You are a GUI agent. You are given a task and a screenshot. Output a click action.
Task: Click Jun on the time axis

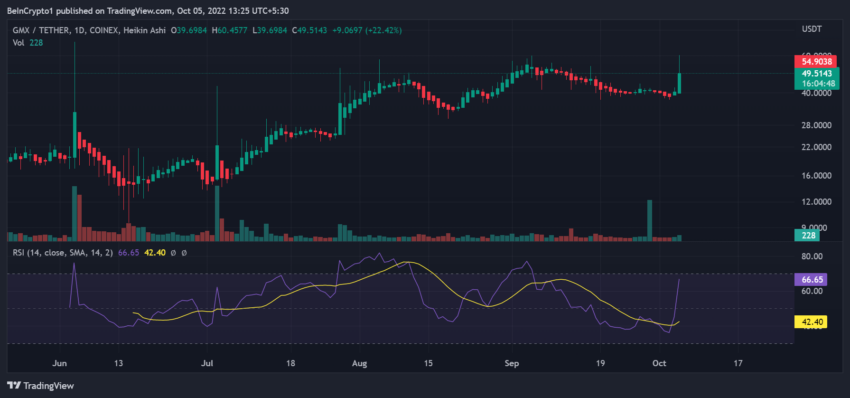[x=60, y=363]
